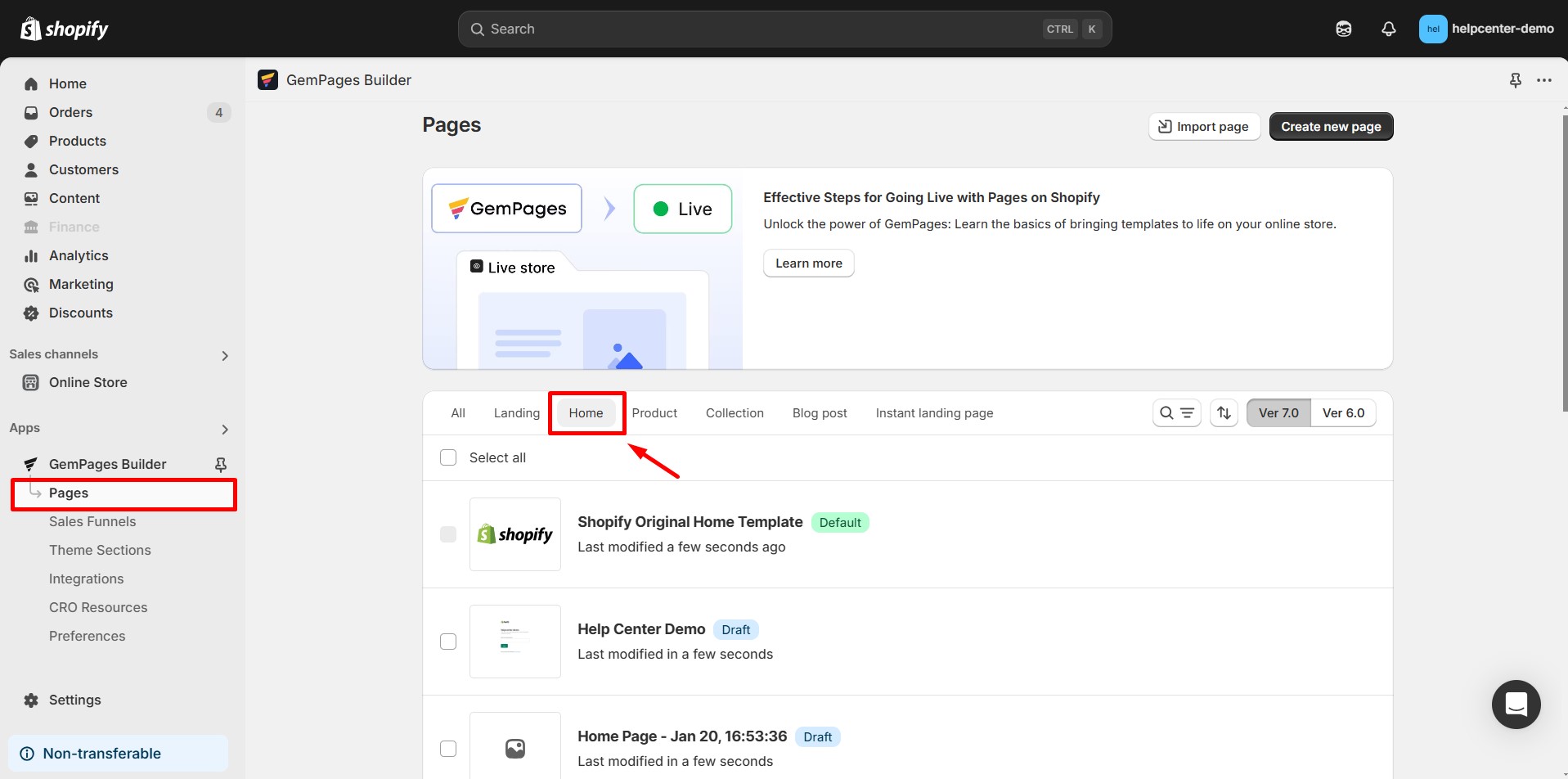Image resolution: width=1568 pixels, height=779 pixels.
Task: Click the sort icon next to version tabs
Action: coord(1224,412)
